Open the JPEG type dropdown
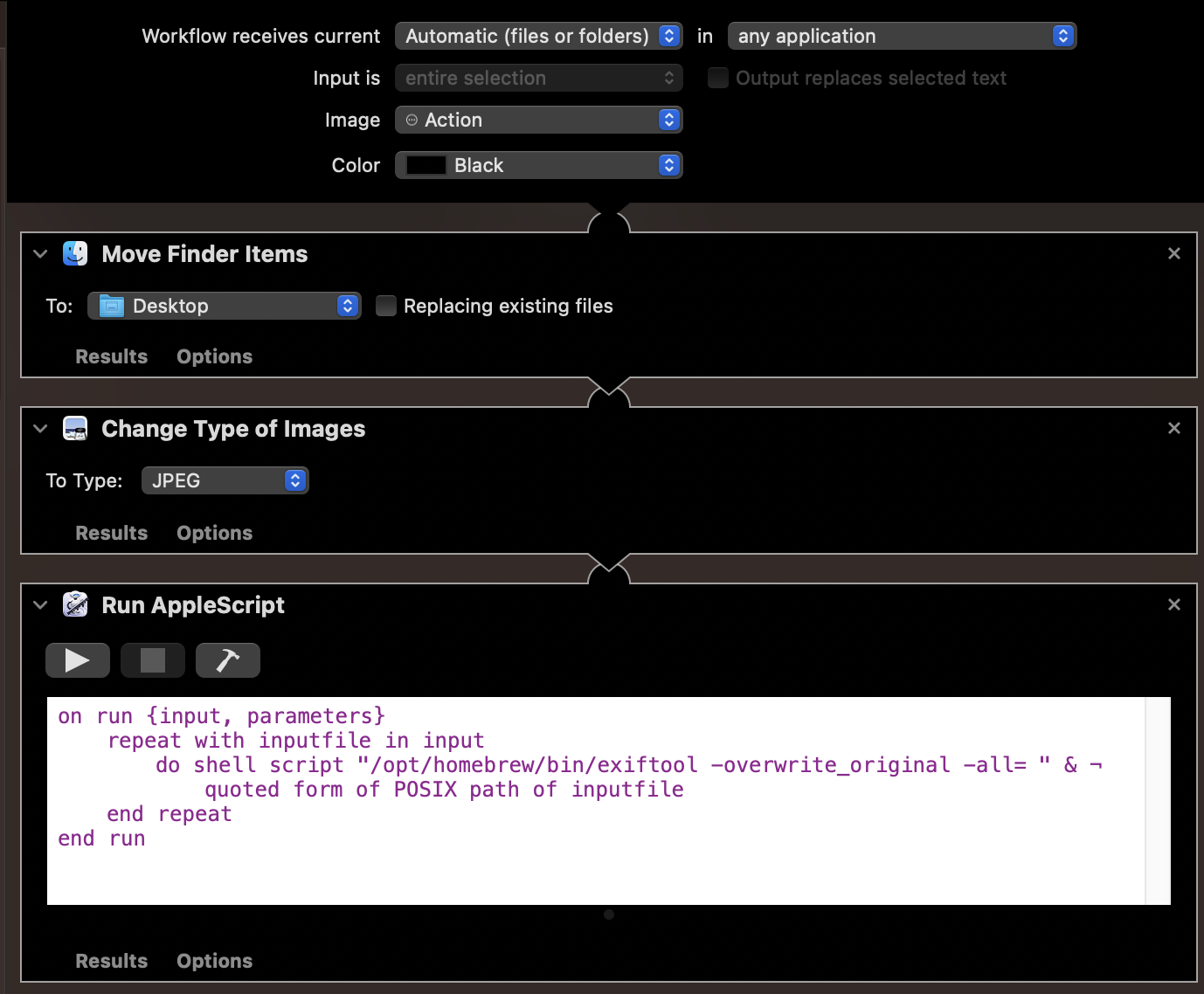The width and height of the screenshot is (1204, 994). tap(225, 480)
